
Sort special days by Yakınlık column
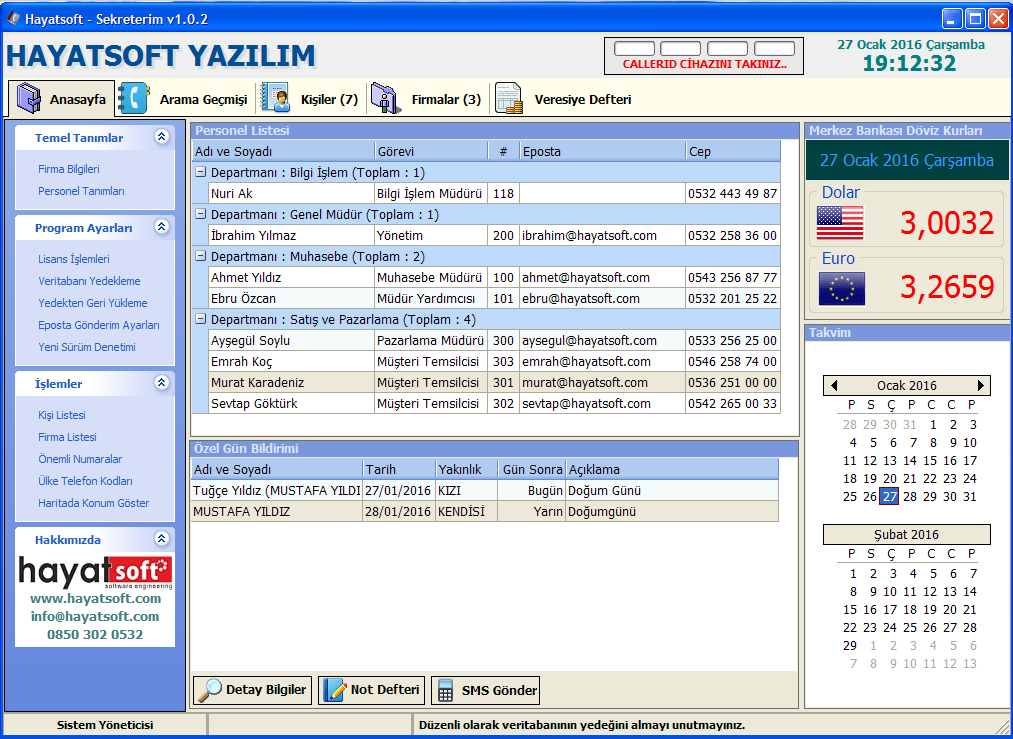click(x=466, y=470)
